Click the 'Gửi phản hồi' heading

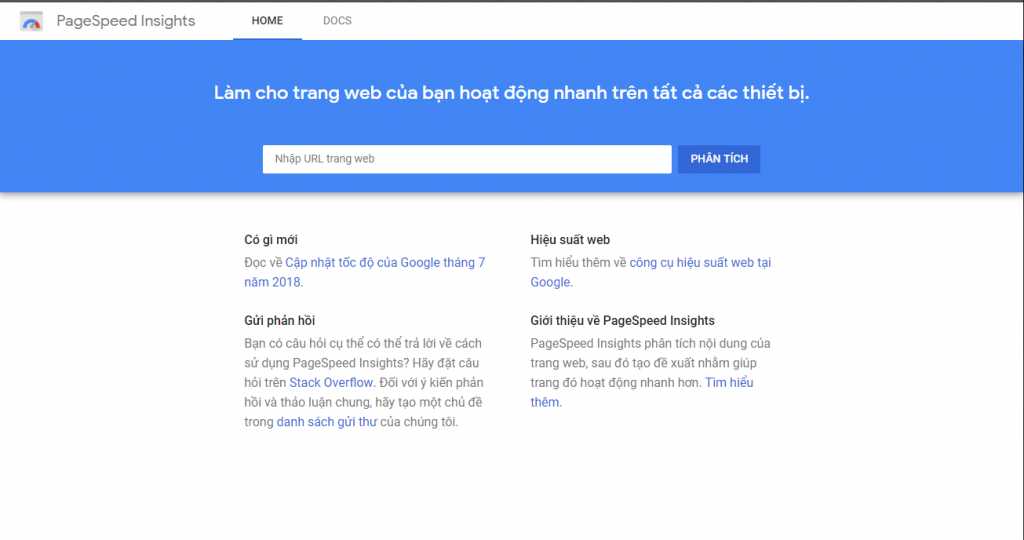point(280,321)
